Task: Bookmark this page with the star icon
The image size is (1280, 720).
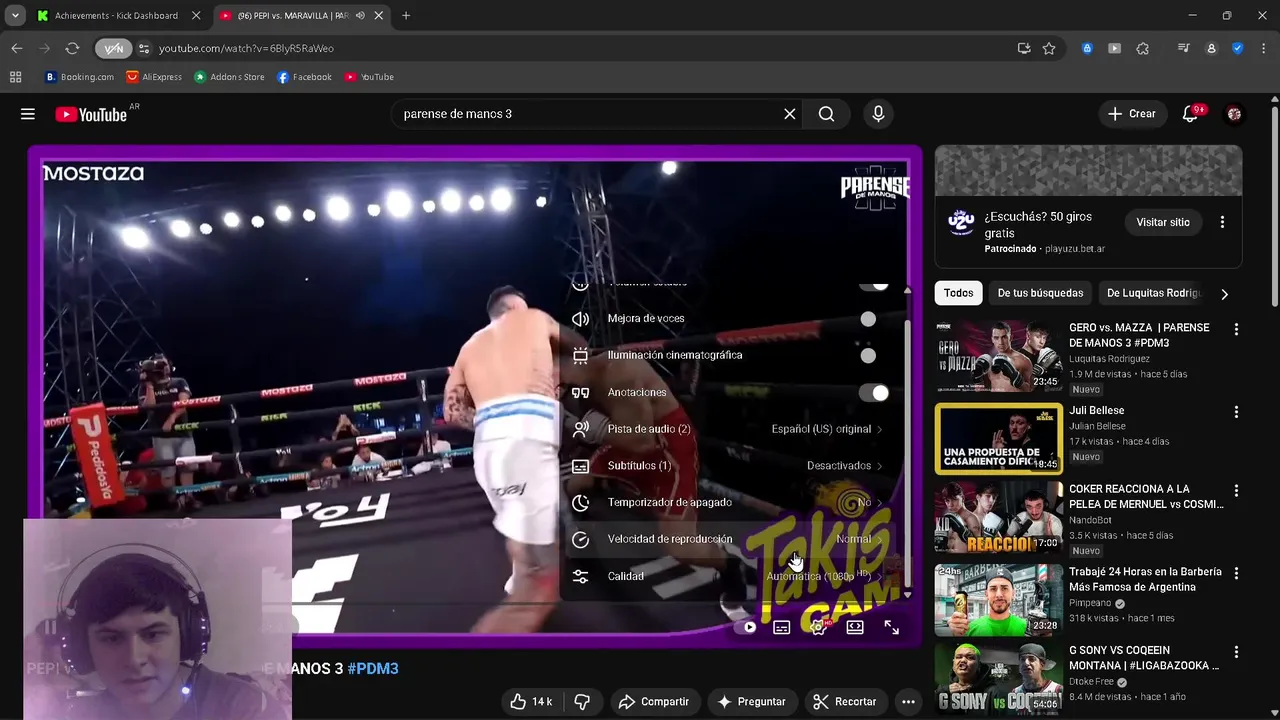Action: pyautogui.click(x=1049, y=48)
